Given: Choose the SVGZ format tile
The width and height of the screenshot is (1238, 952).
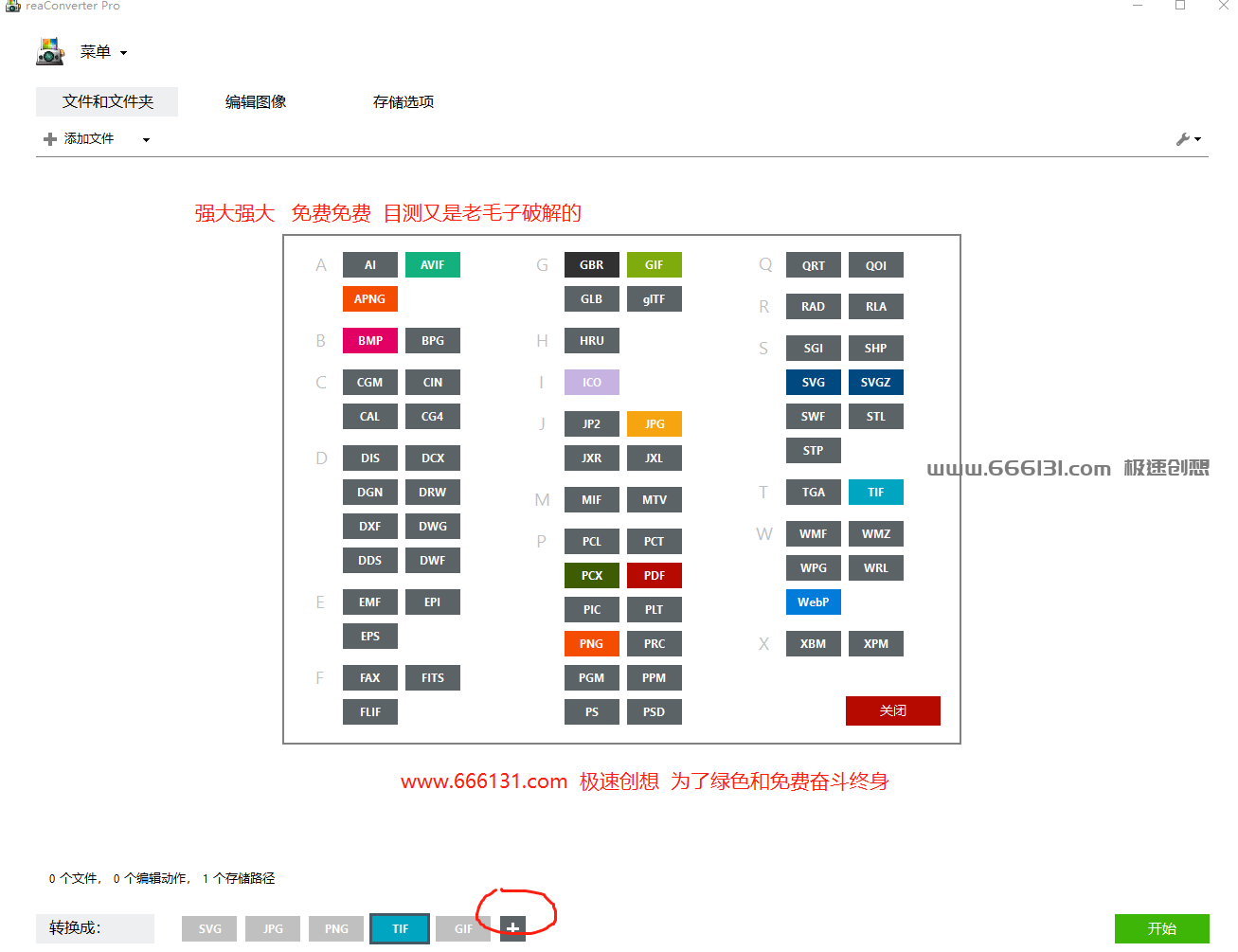Looking at the screenshot, I should click(876, 383).
